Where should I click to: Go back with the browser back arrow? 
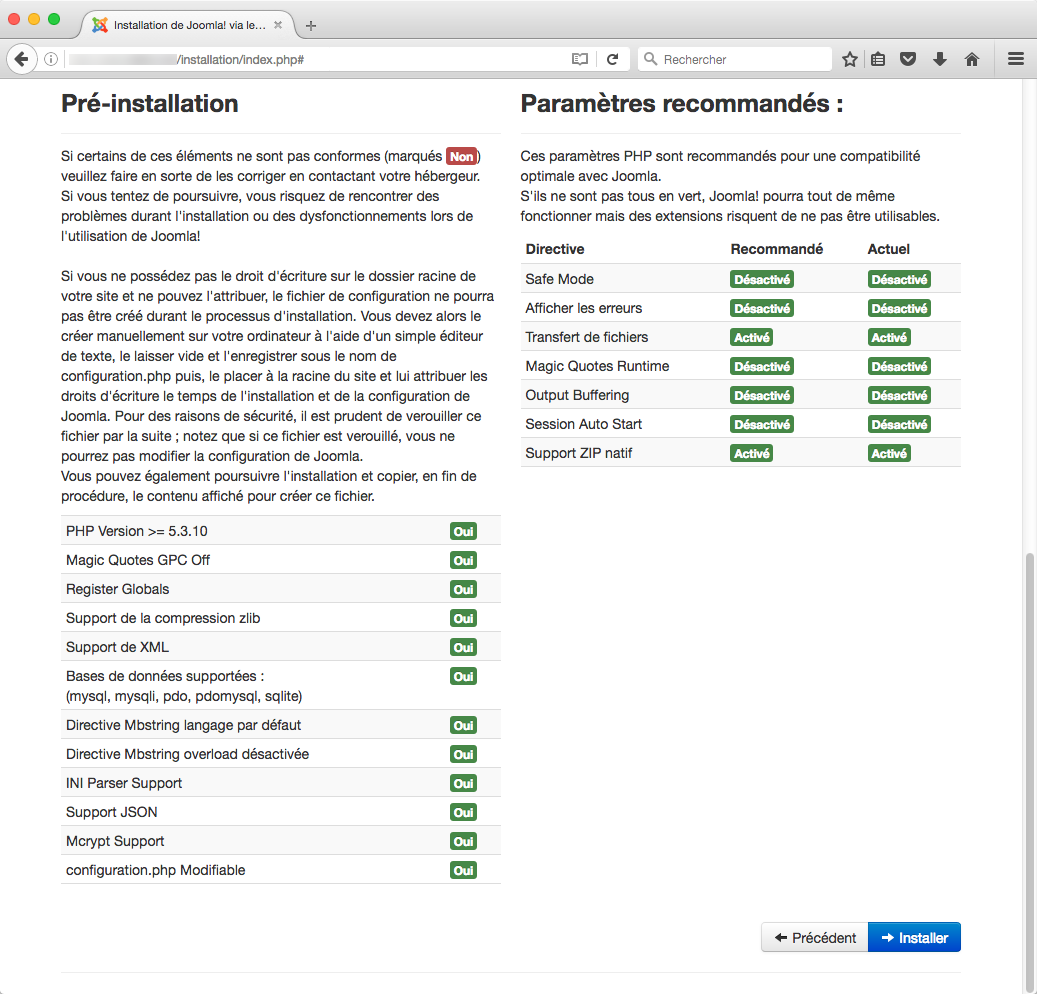click(x=21, y=60)
